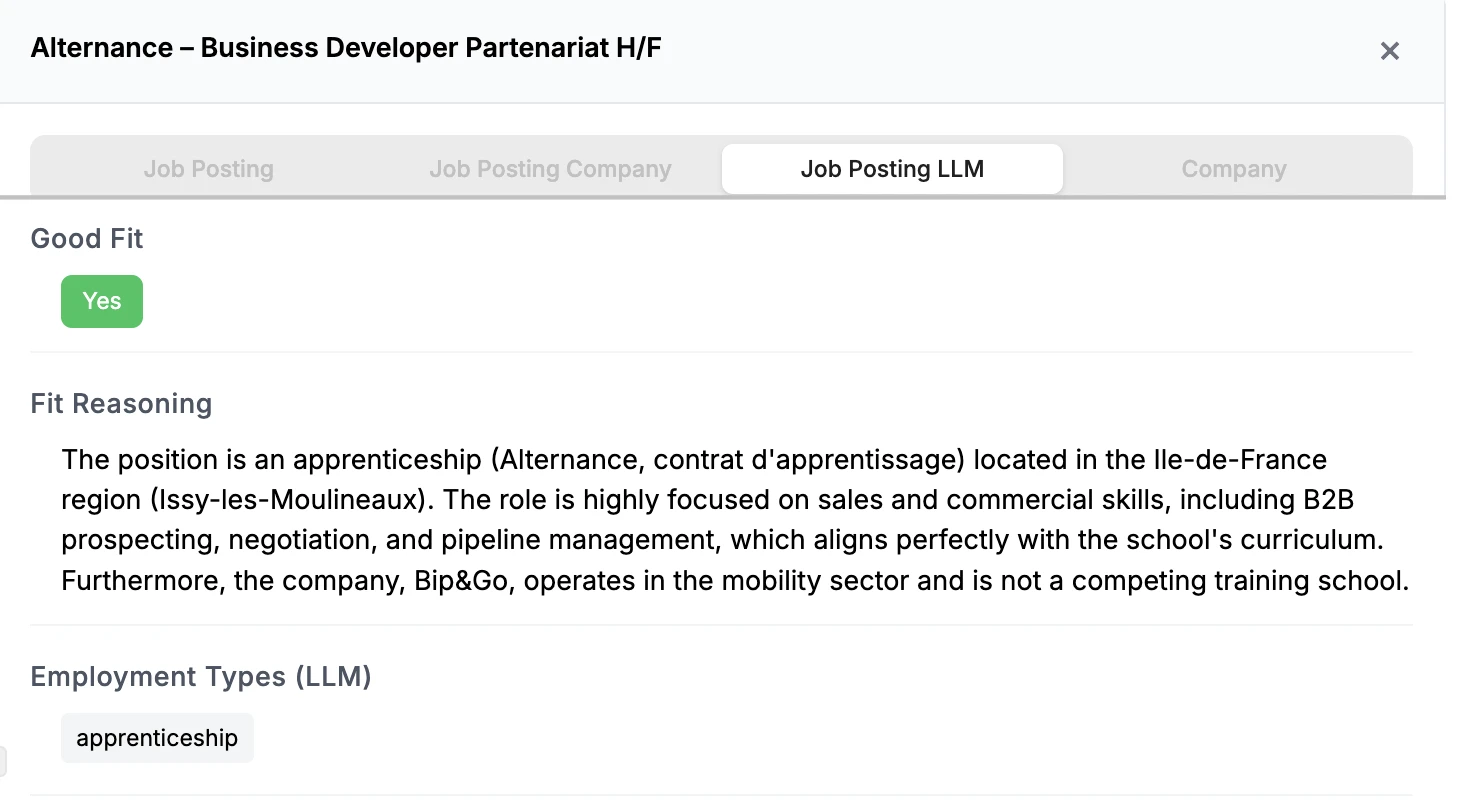Click the words pipeline management
Screen dimensions: 1458x806
point(602,540)
